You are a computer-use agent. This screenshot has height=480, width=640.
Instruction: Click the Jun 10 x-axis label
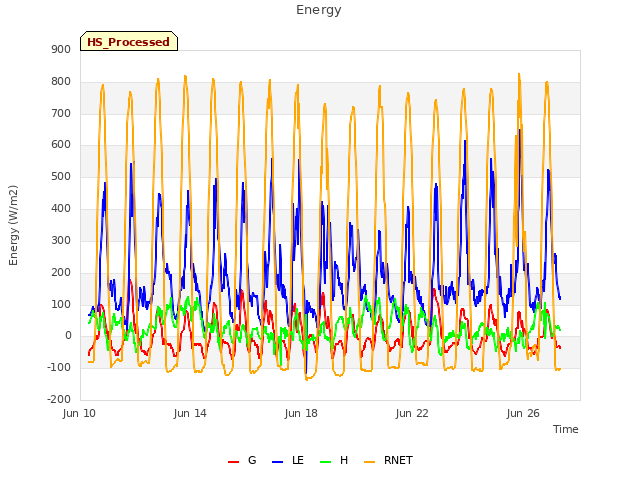[79, 413]
